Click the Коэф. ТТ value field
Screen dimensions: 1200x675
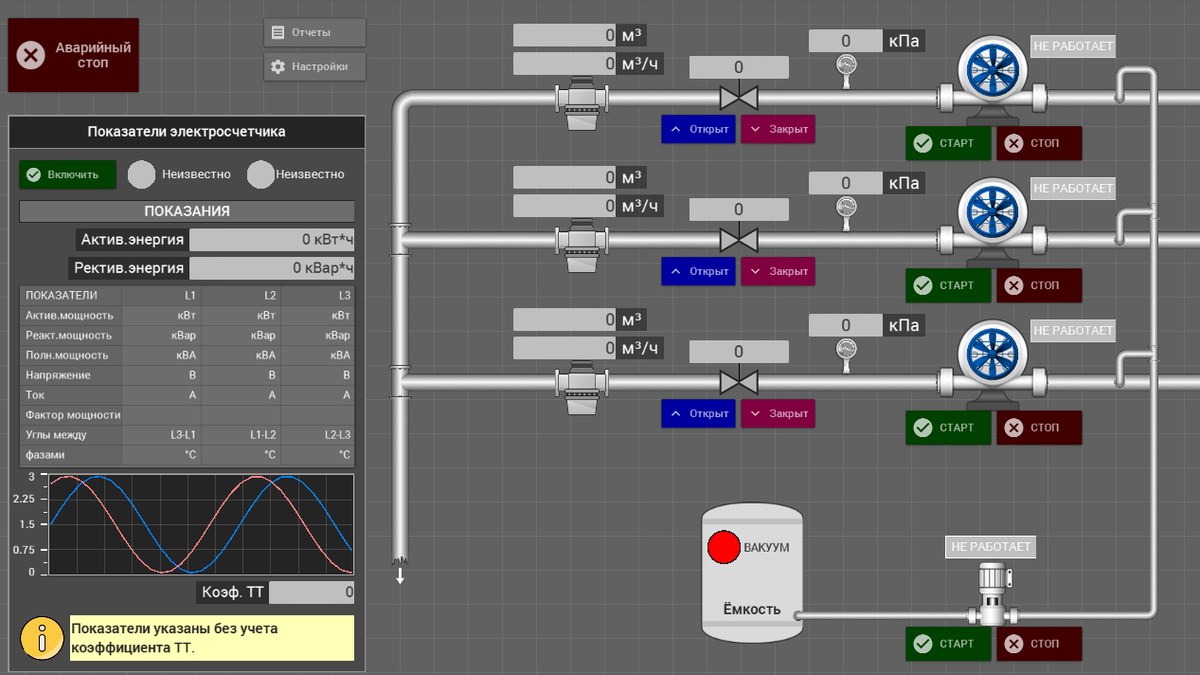[312, 592]
